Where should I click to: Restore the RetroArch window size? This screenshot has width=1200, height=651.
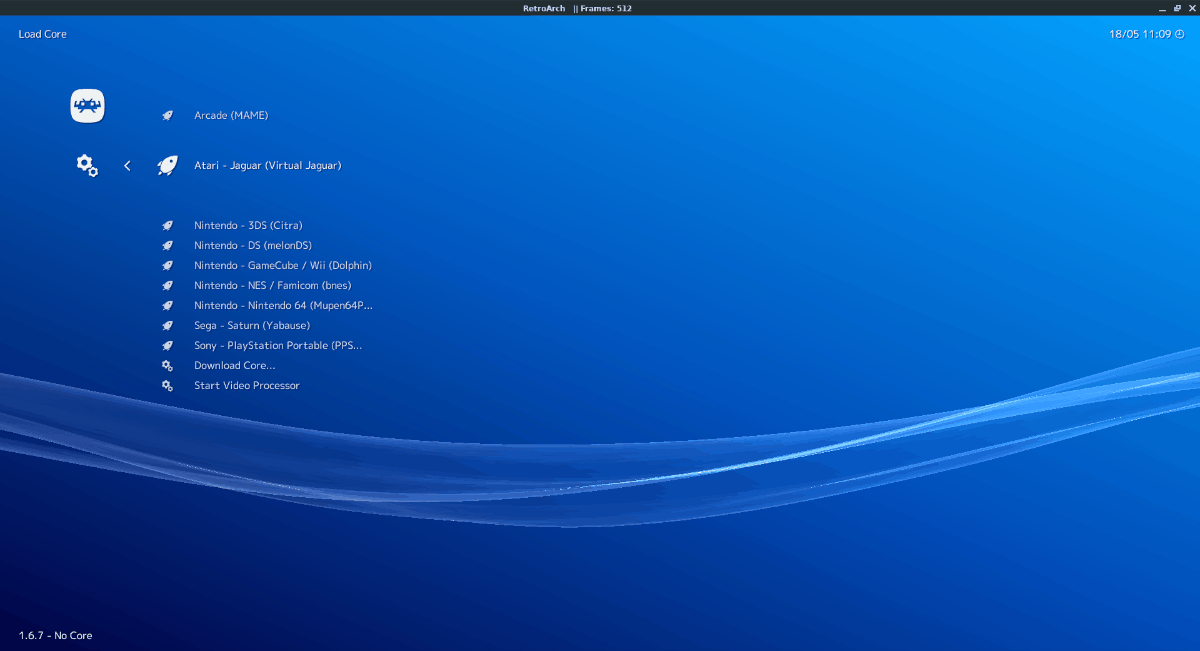coord(1177,8)
